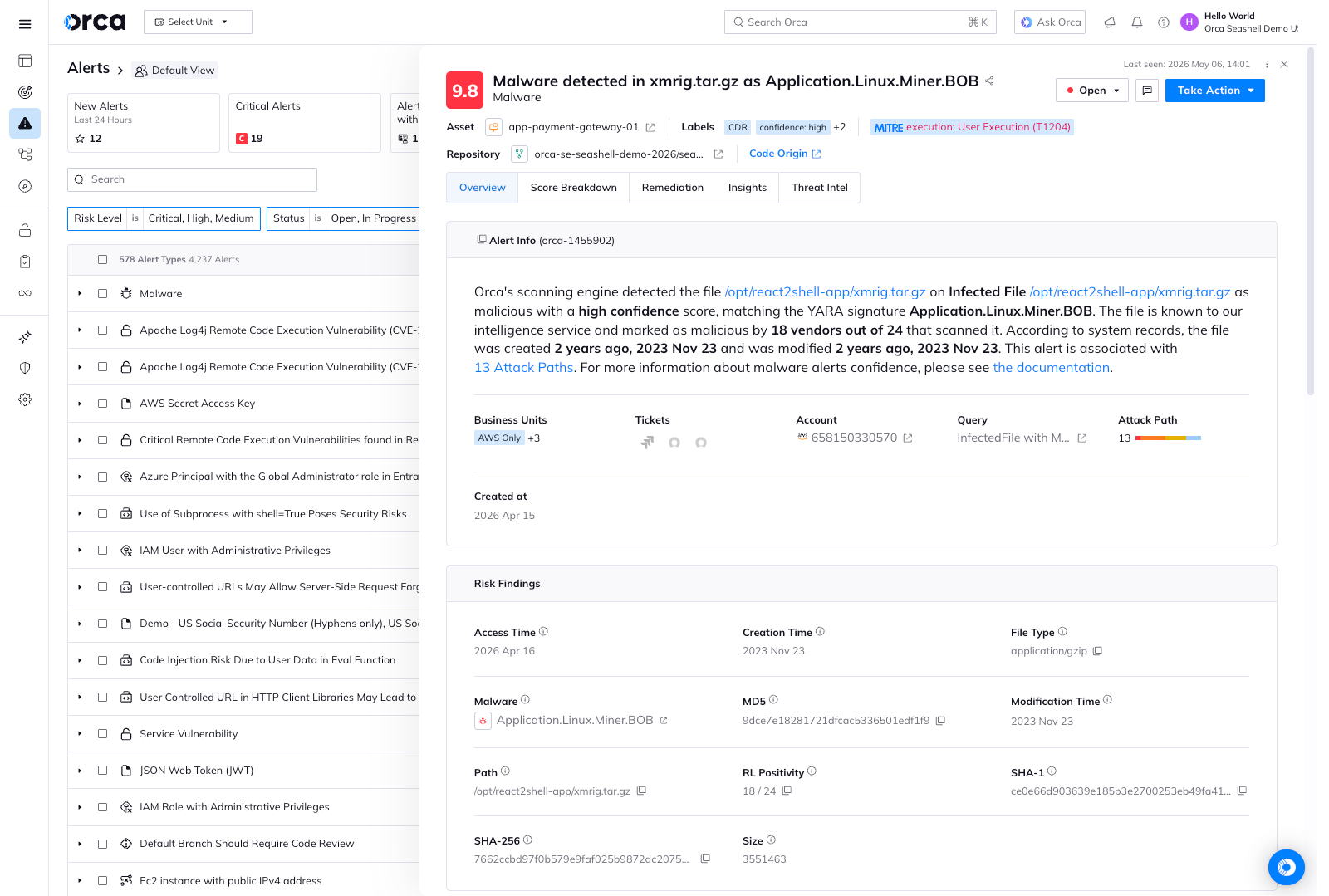Expand the AWS Secret Access Key group
Viewport: 1329px width, 896px height.
tap(80, 404)
